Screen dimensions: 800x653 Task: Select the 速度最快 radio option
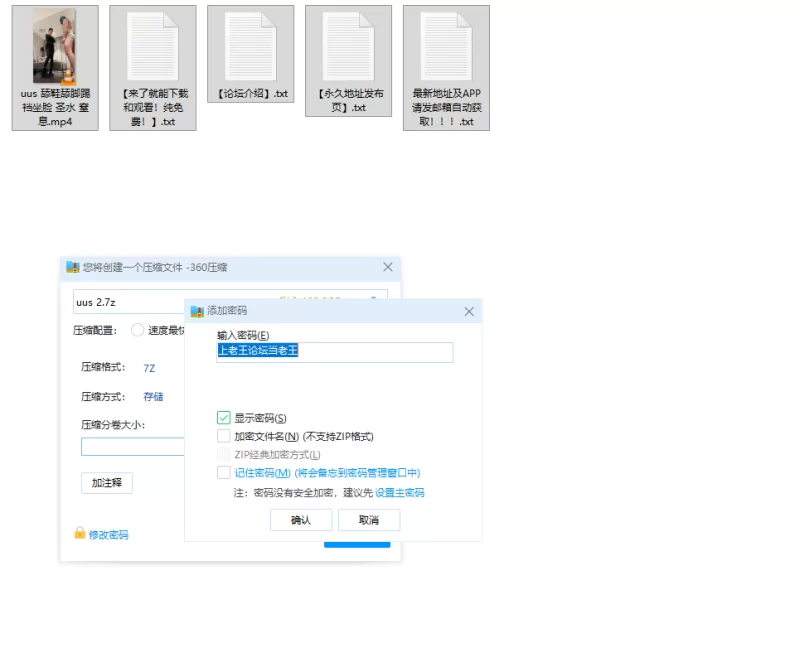[x=137, y=330]
